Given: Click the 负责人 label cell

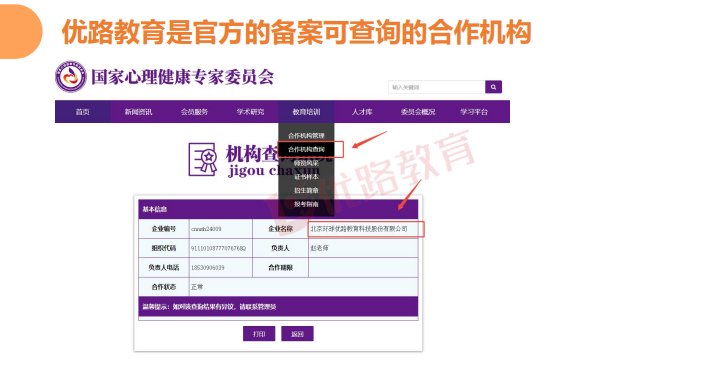Looking at the screenshot, I should [x=280, y=248].
